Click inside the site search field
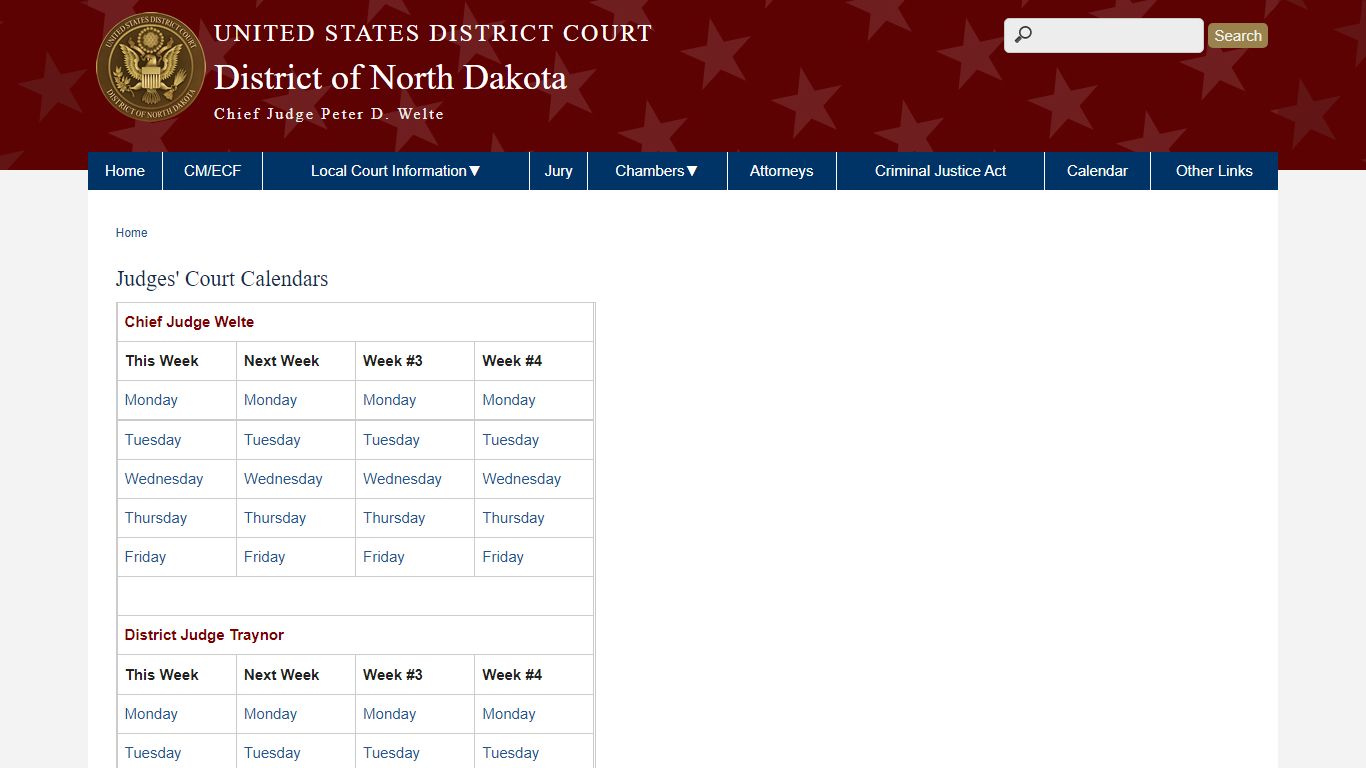 coord(1115,35)
